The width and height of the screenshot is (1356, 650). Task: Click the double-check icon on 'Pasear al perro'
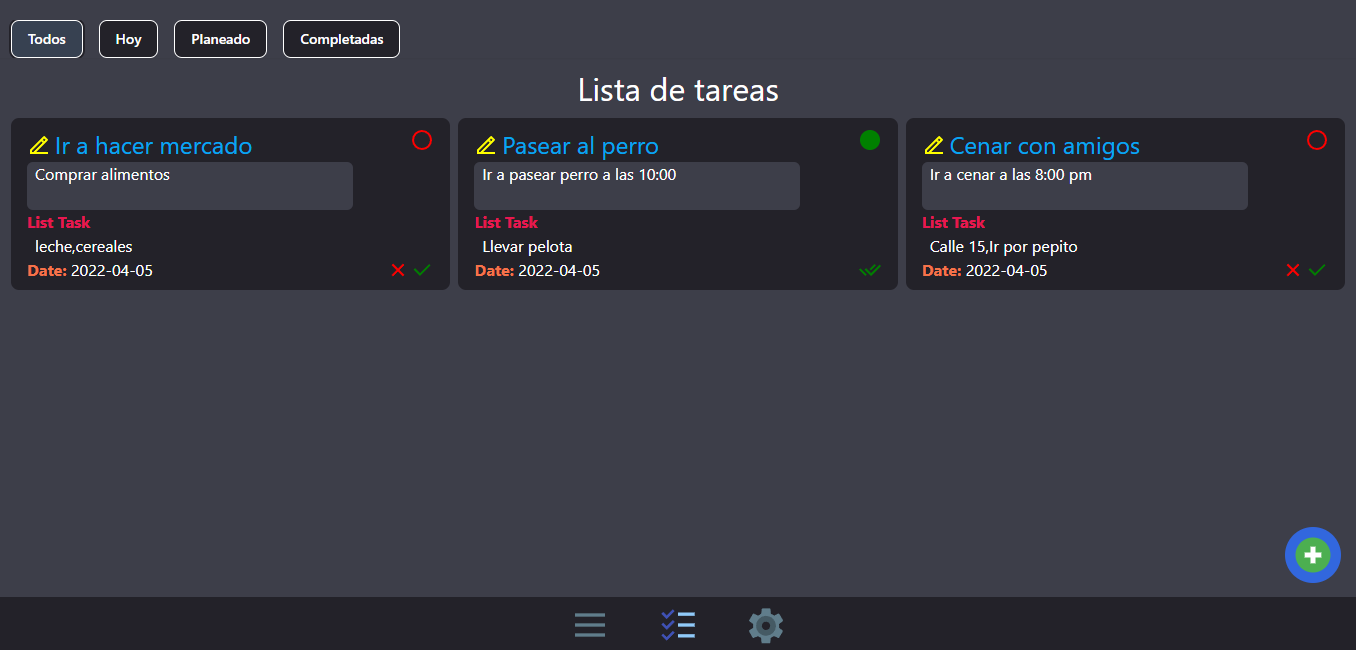coord(870,270)
